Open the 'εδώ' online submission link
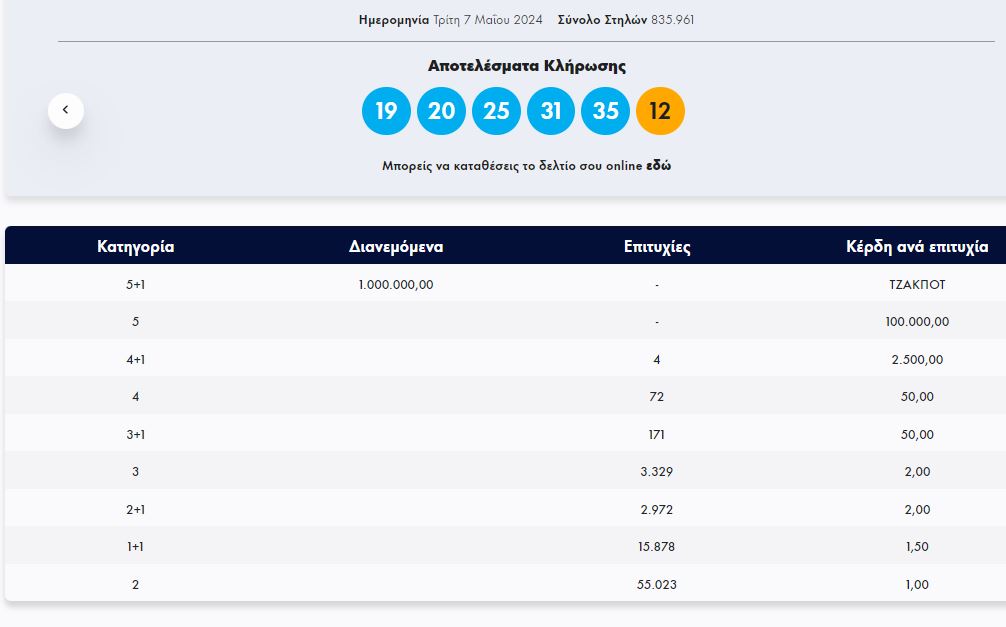The image size is (1006, 627). 658,166
